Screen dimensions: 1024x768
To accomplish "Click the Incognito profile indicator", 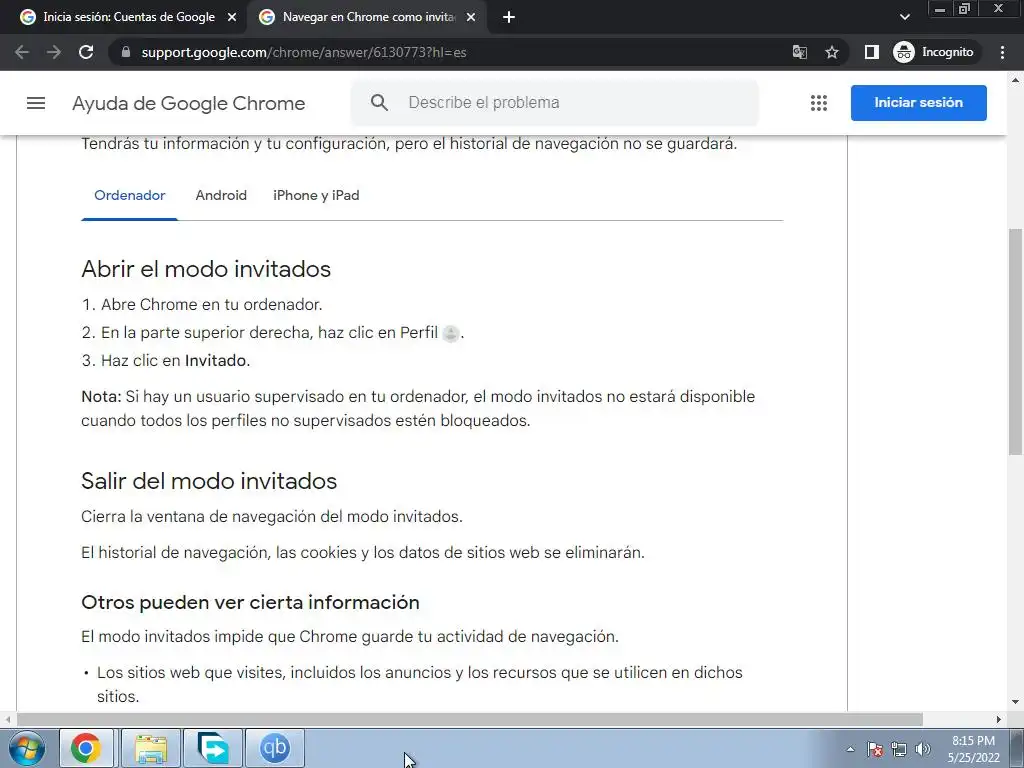I will [934, 52].
